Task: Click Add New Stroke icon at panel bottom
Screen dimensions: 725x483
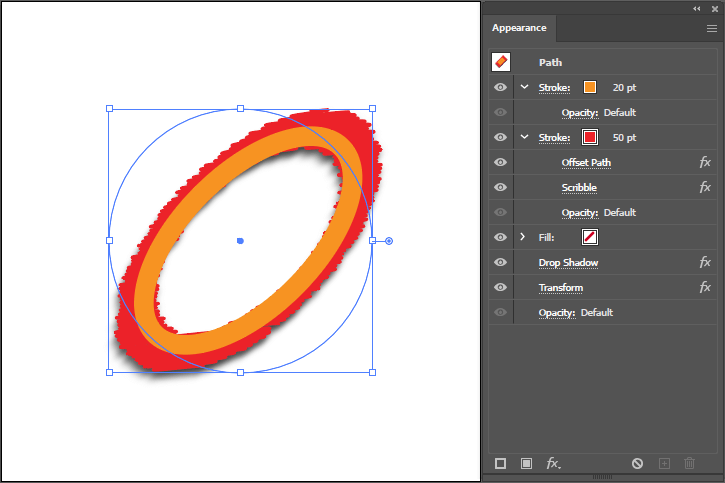Action: pyautogui.click(x=501, y=463)
